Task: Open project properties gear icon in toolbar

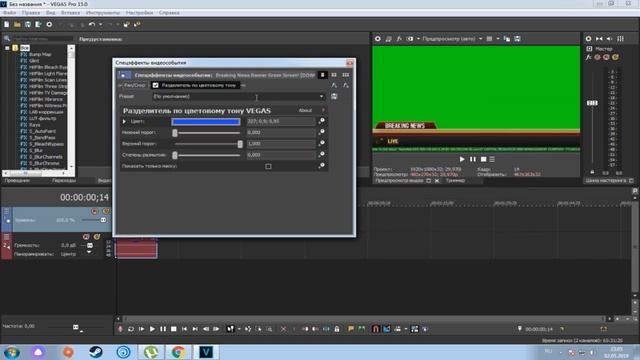Action: pos(49,24)
